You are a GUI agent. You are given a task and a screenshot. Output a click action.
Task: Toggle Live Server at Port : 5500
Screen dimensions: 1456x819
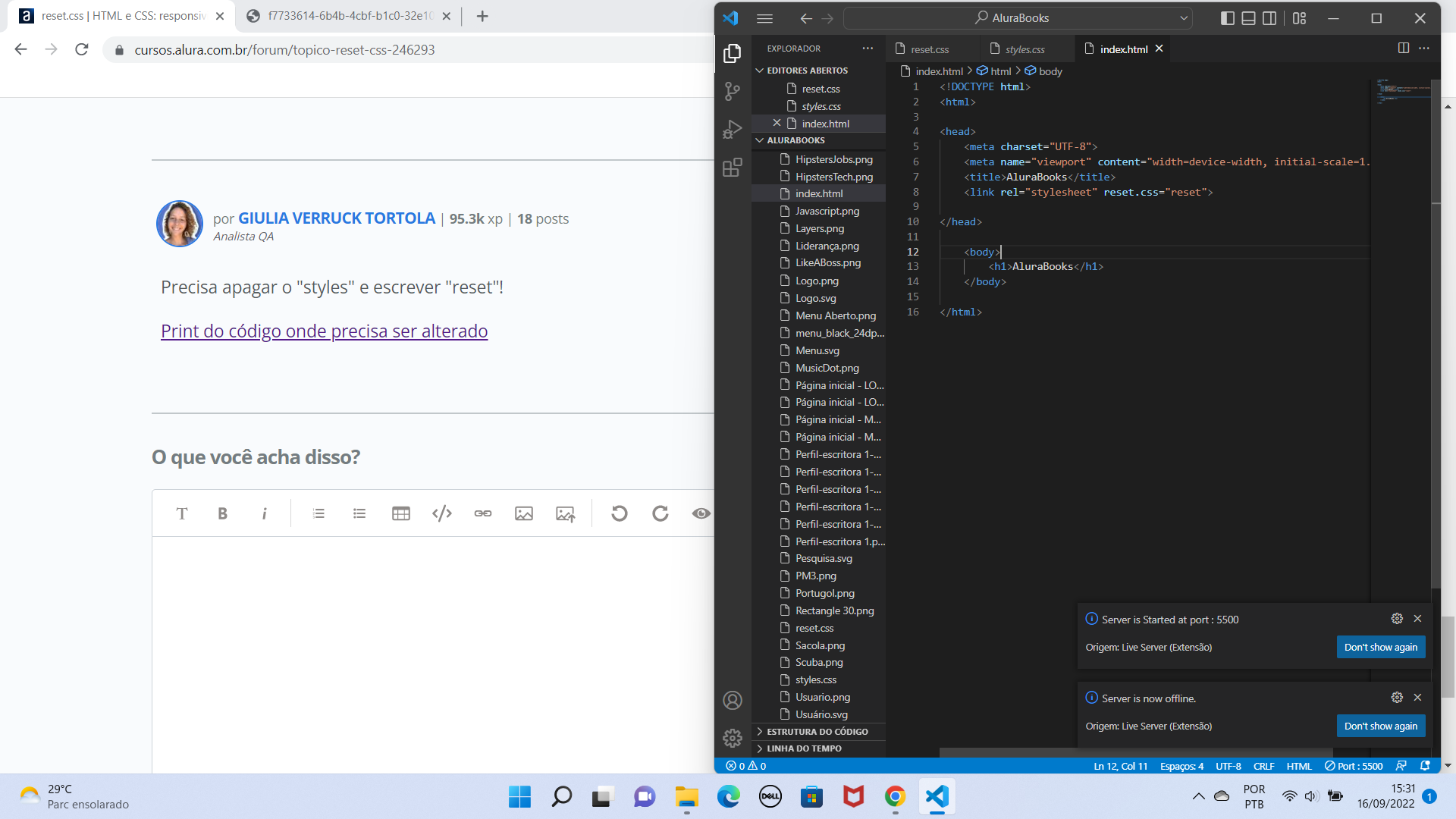coord(1354,766)
